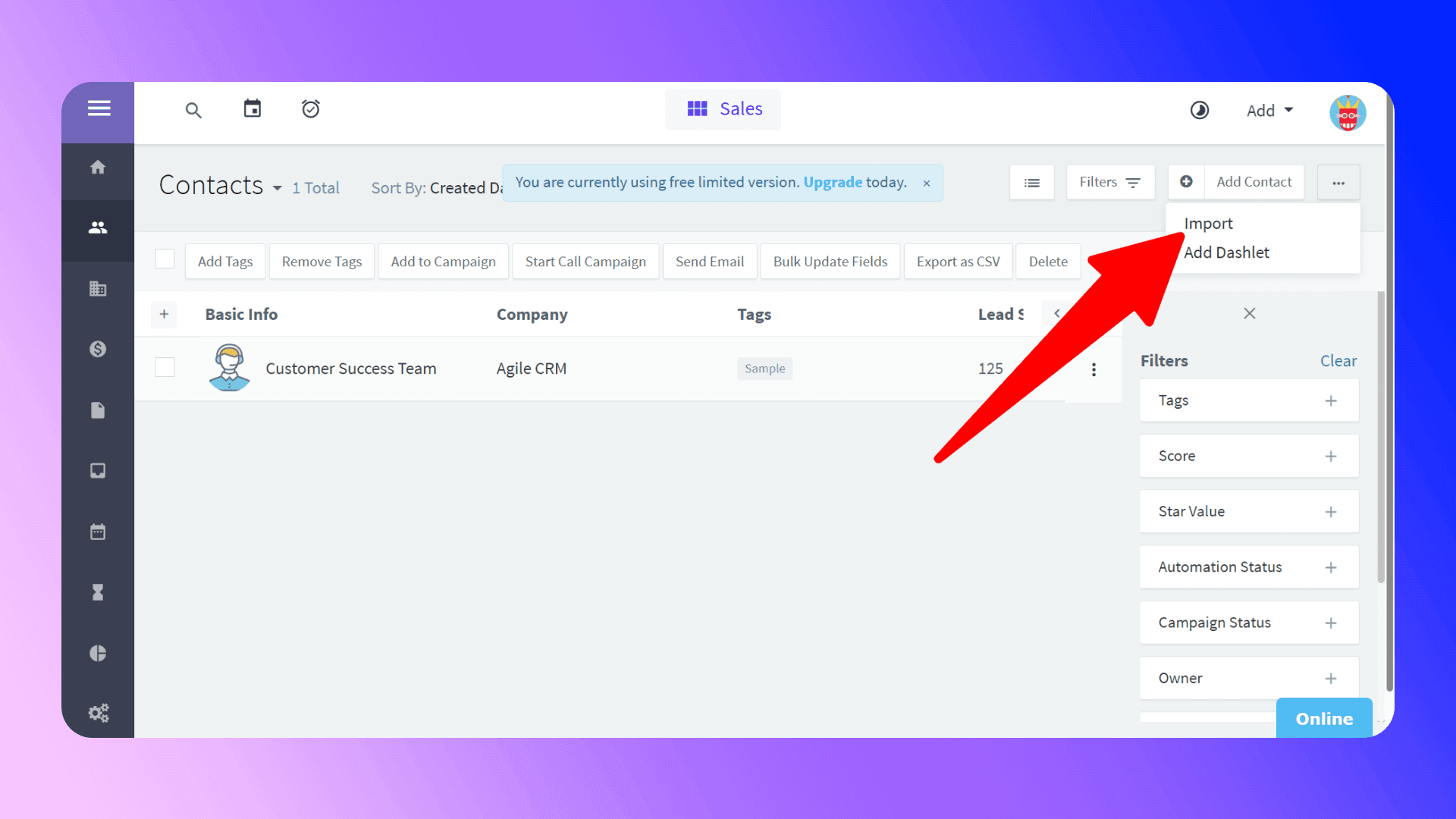Viewport: 1456px width, 819px height.
Task: Select Import from the dropdown menu
Action: pos(1208,224)
